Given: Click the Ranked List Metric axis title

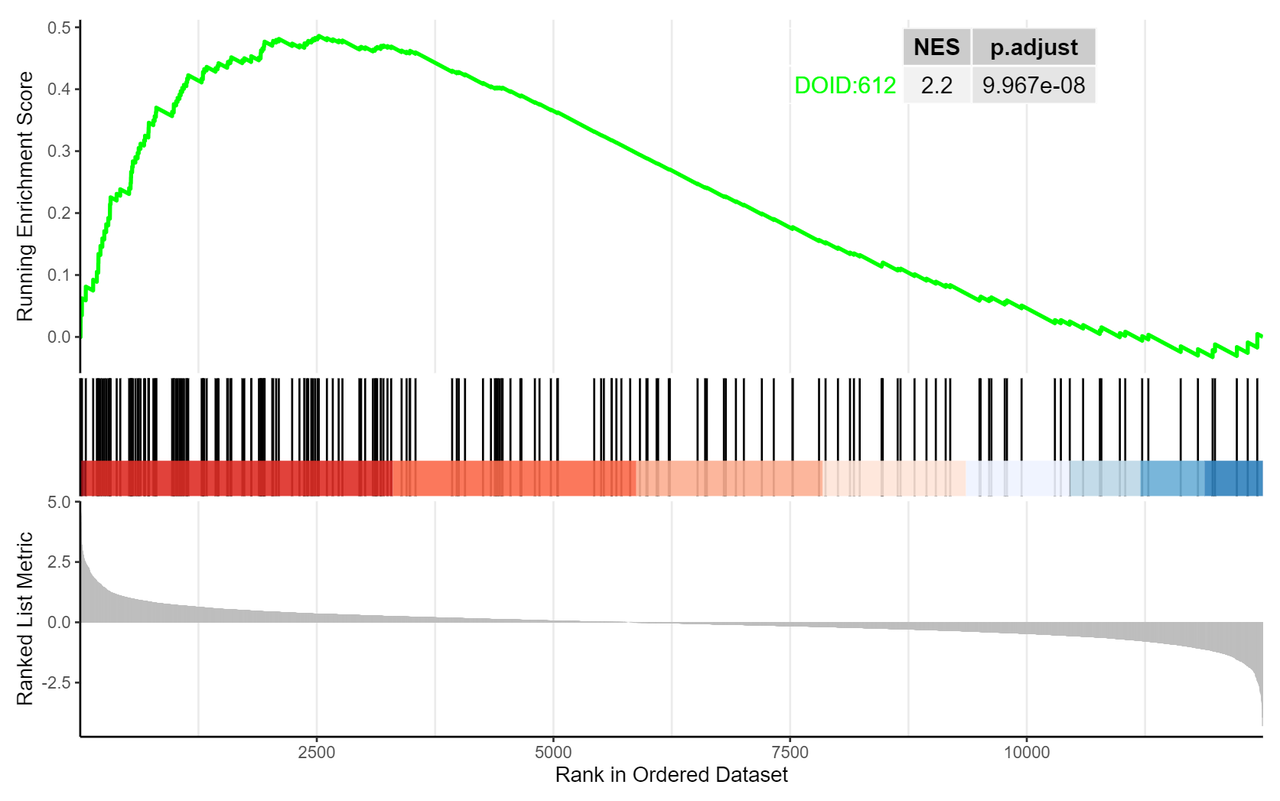Looking at the screenshot, I should tap(25, 618).
